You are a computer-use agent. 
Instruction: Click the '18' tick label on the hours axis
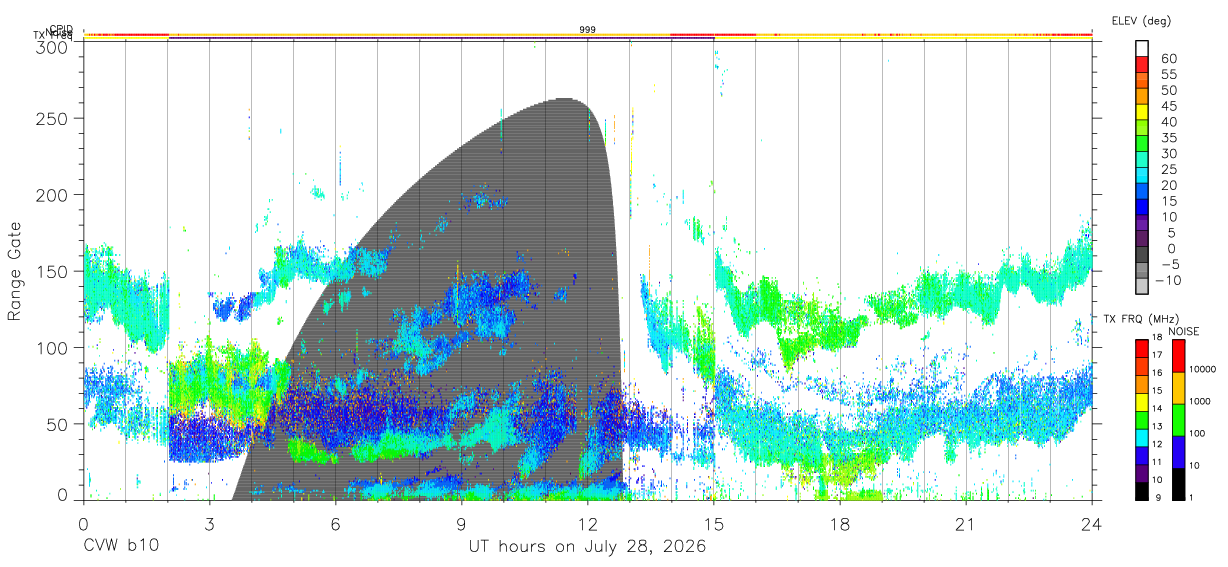[840, 524]
